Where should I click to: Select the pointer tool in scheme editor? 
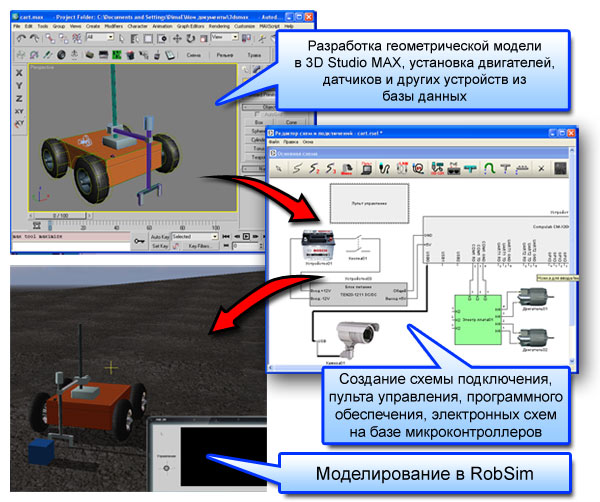[x=279, y=168]
